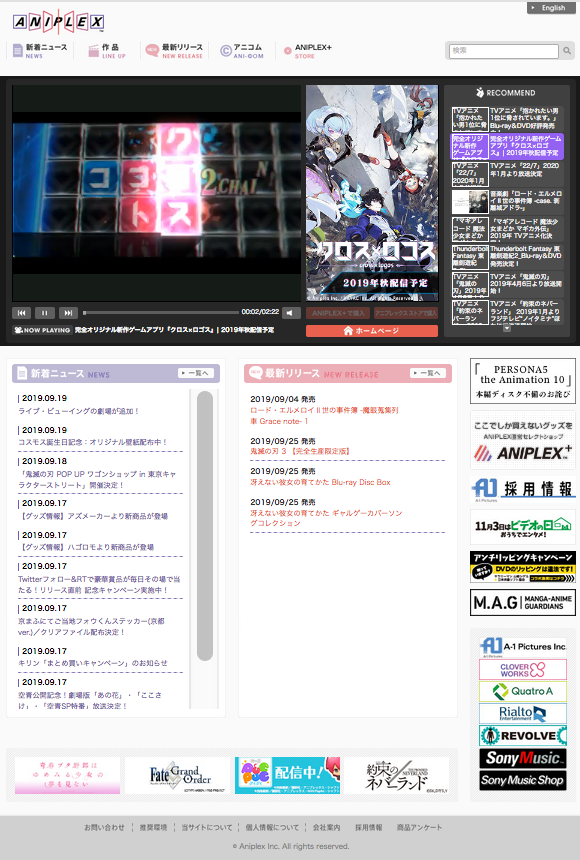Click the ANIPLEX logo
This screenshot has height=860, width=580.
58,22
